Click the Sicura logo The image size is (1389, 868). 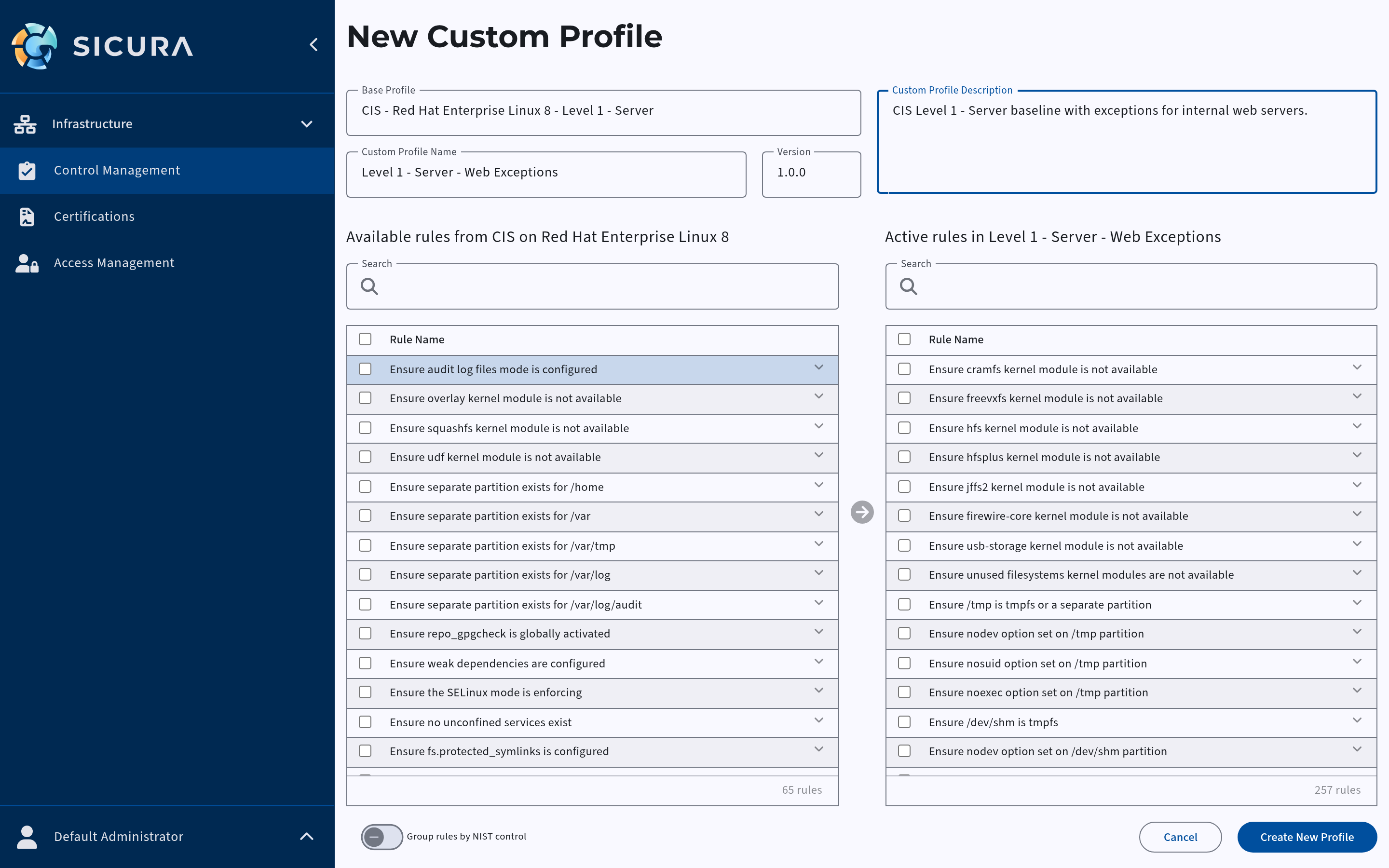click(x=102, y=46)
